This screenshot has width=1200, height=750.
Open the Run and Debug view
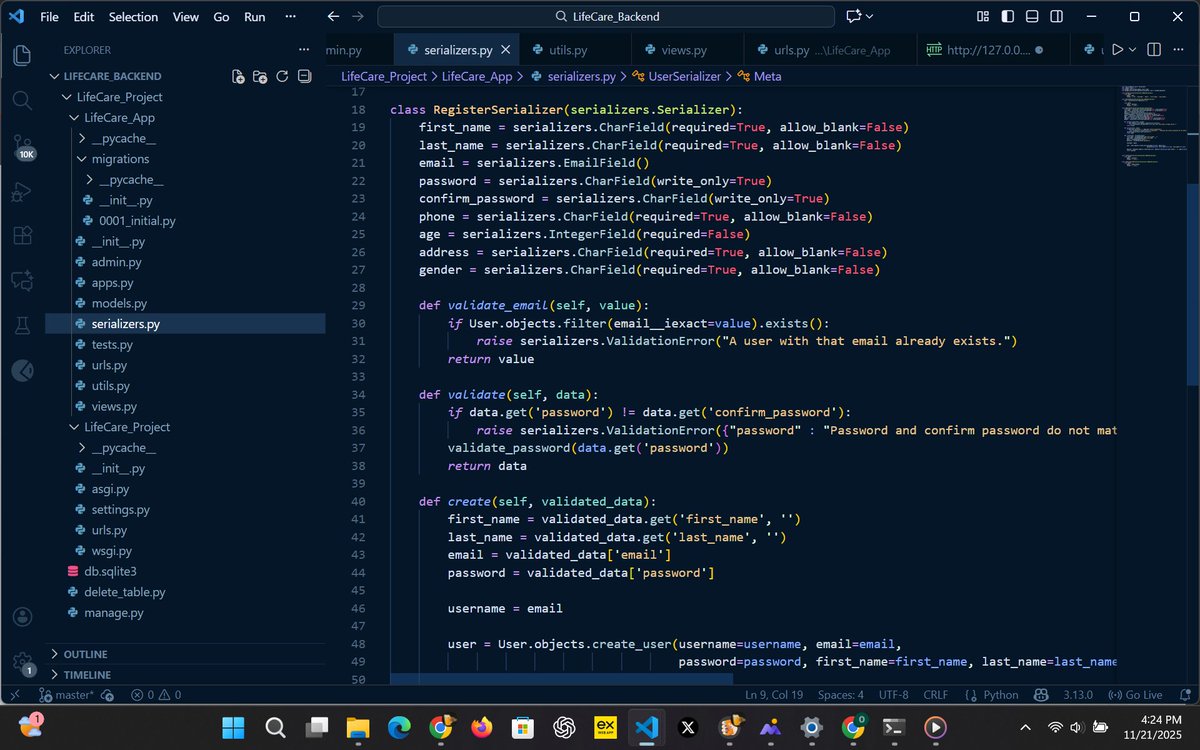click(22, 190)
